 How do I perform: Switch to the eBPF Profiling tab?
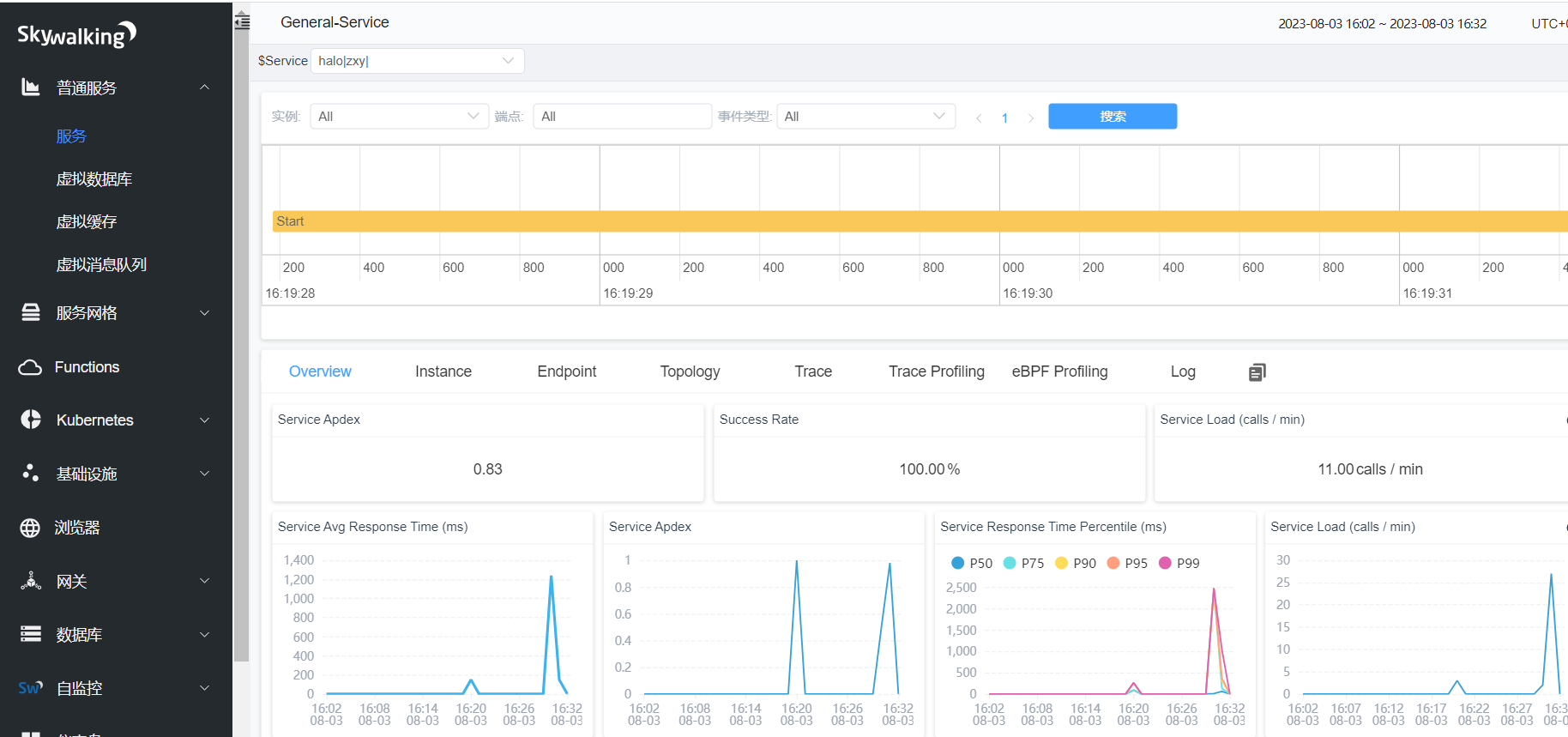click(1060, 372)
